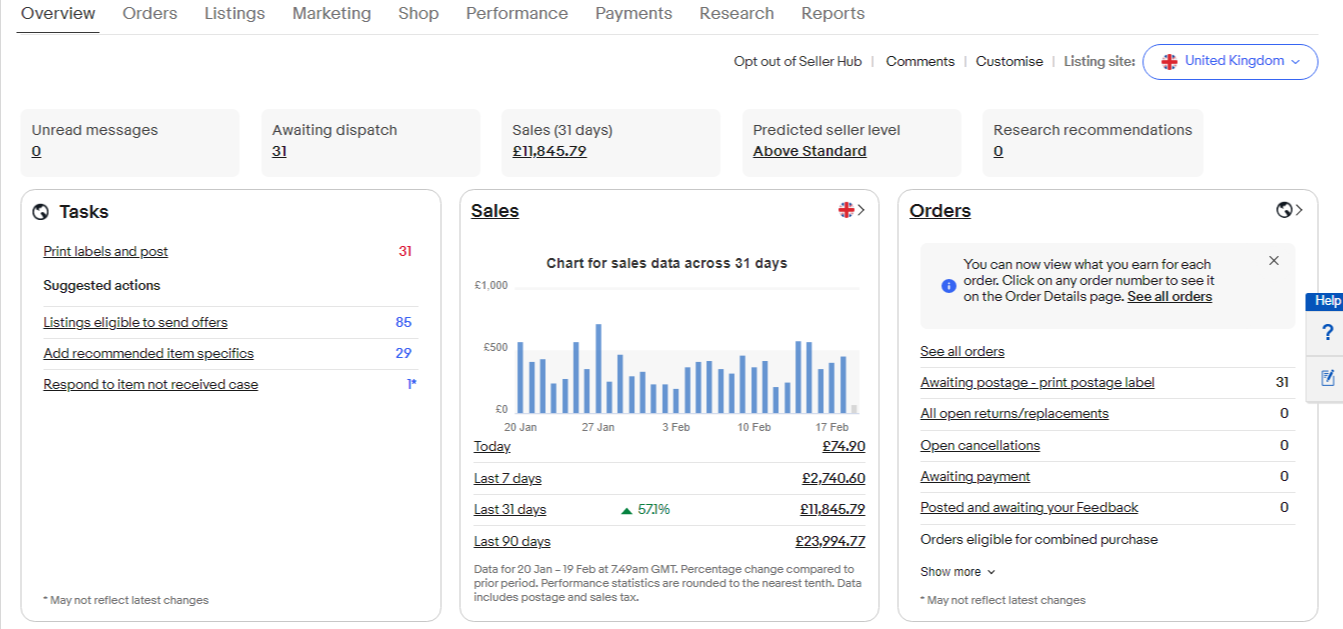Open Respond to item not received case

tap(150, 385)
